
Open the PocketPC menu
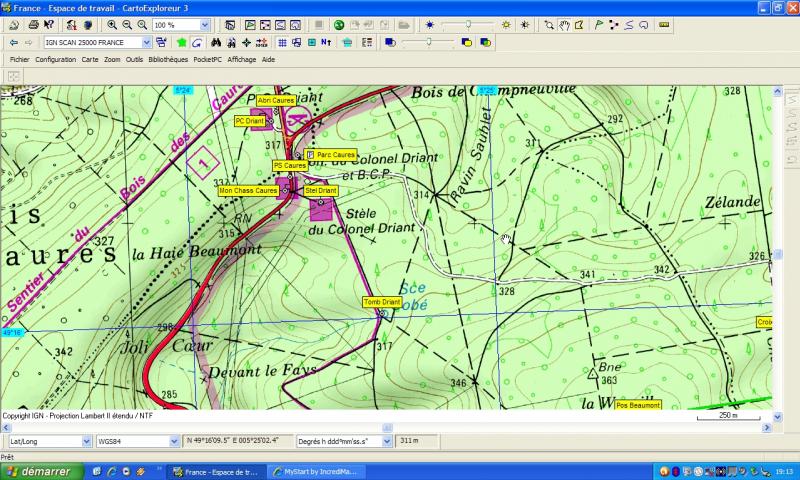tap(207, 59)
